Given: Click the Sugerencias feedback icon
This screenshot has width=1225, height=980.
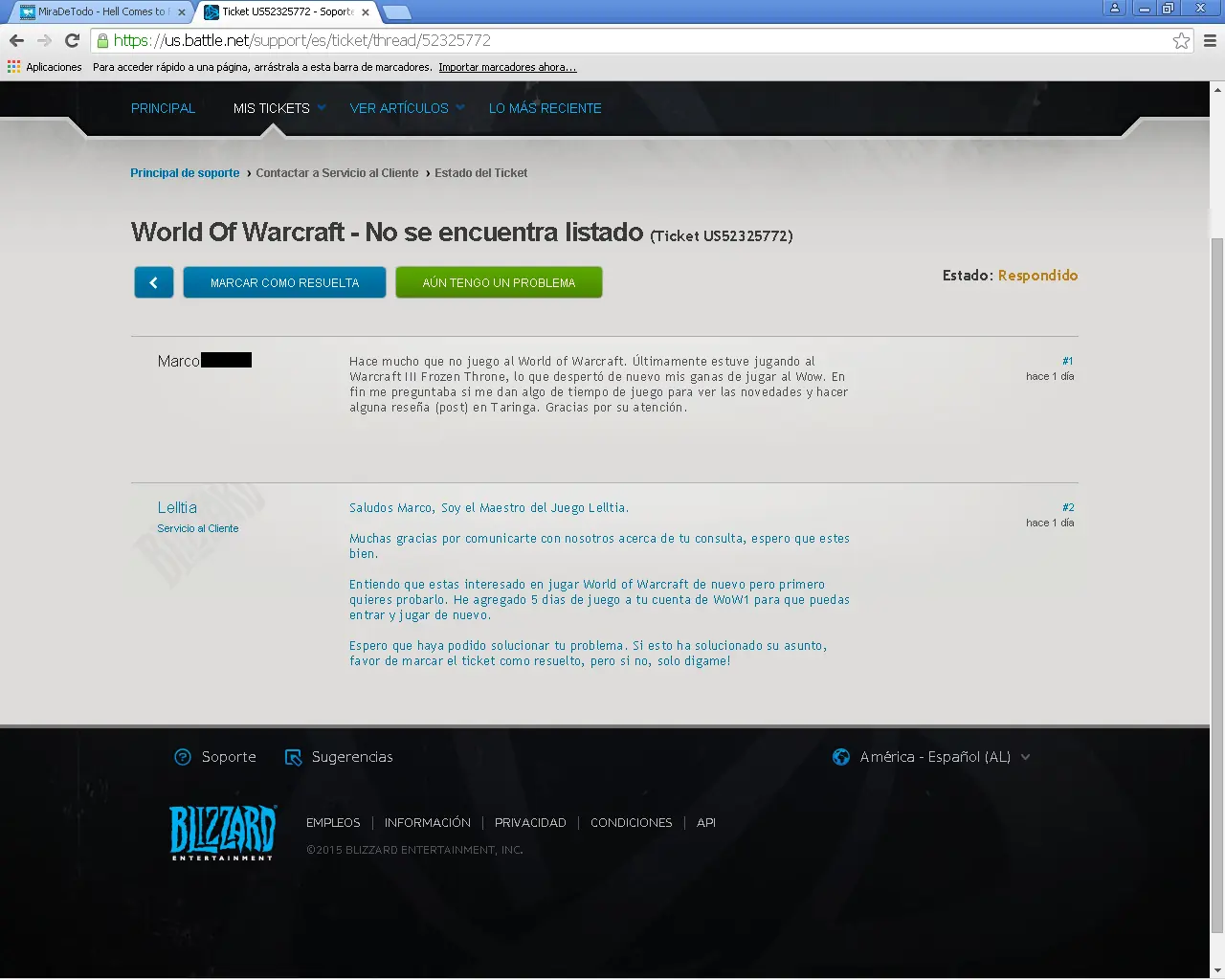Looking at the screenshot, I should (x=294, y=757).
